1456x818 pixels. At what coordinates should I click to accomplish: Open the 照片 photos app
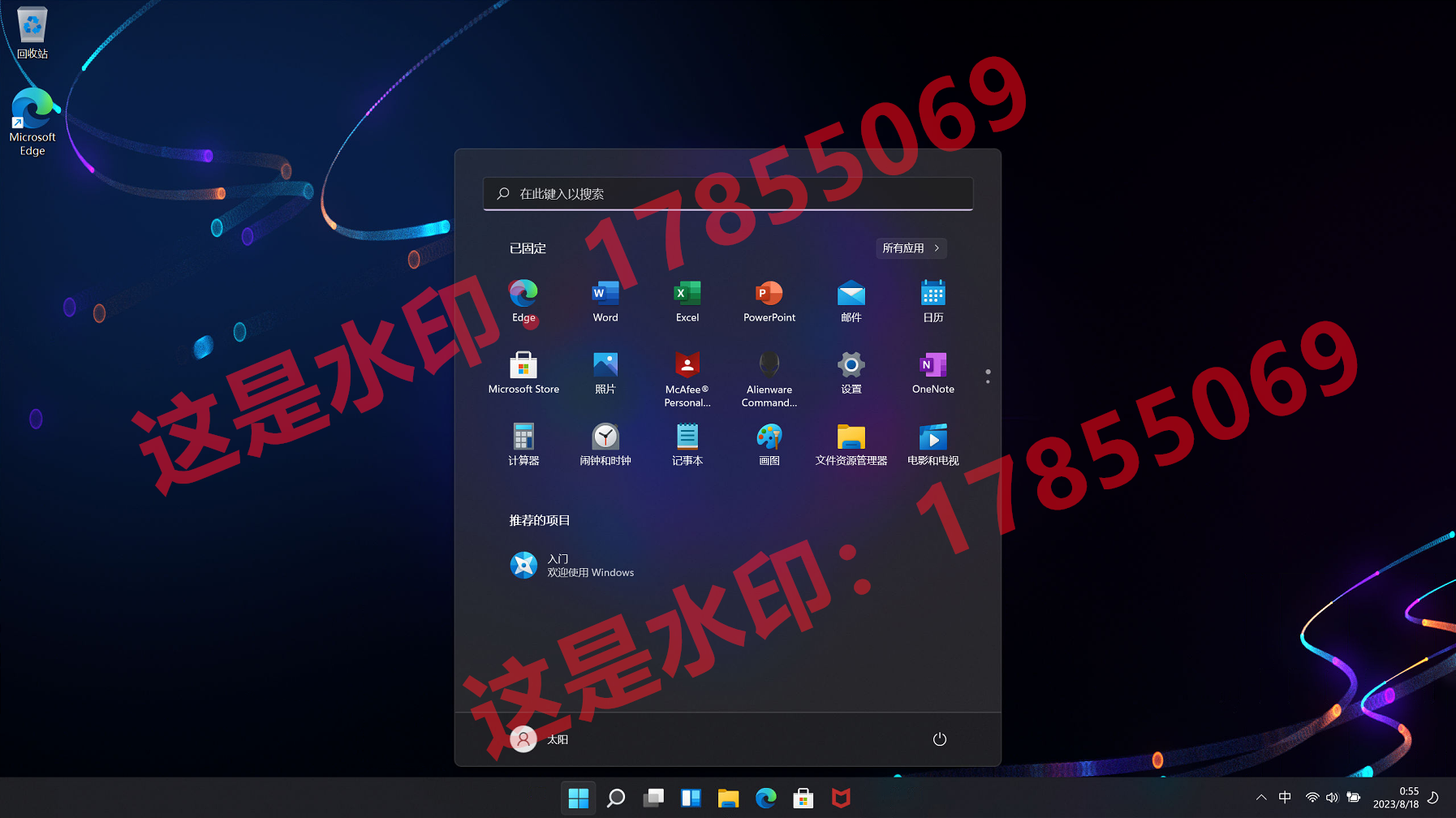pos(605,373)
